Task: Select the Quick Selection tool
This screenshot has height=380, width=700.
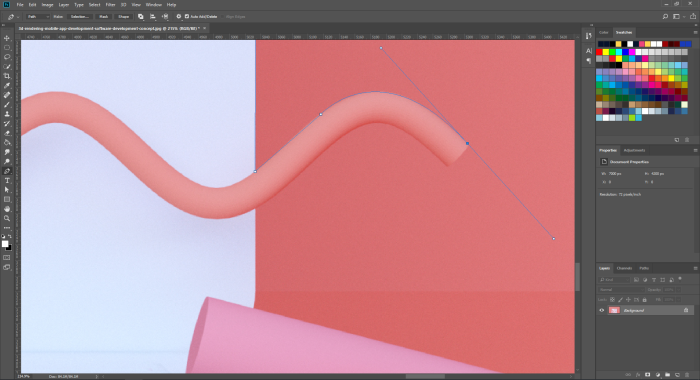Action: (7, 67)
